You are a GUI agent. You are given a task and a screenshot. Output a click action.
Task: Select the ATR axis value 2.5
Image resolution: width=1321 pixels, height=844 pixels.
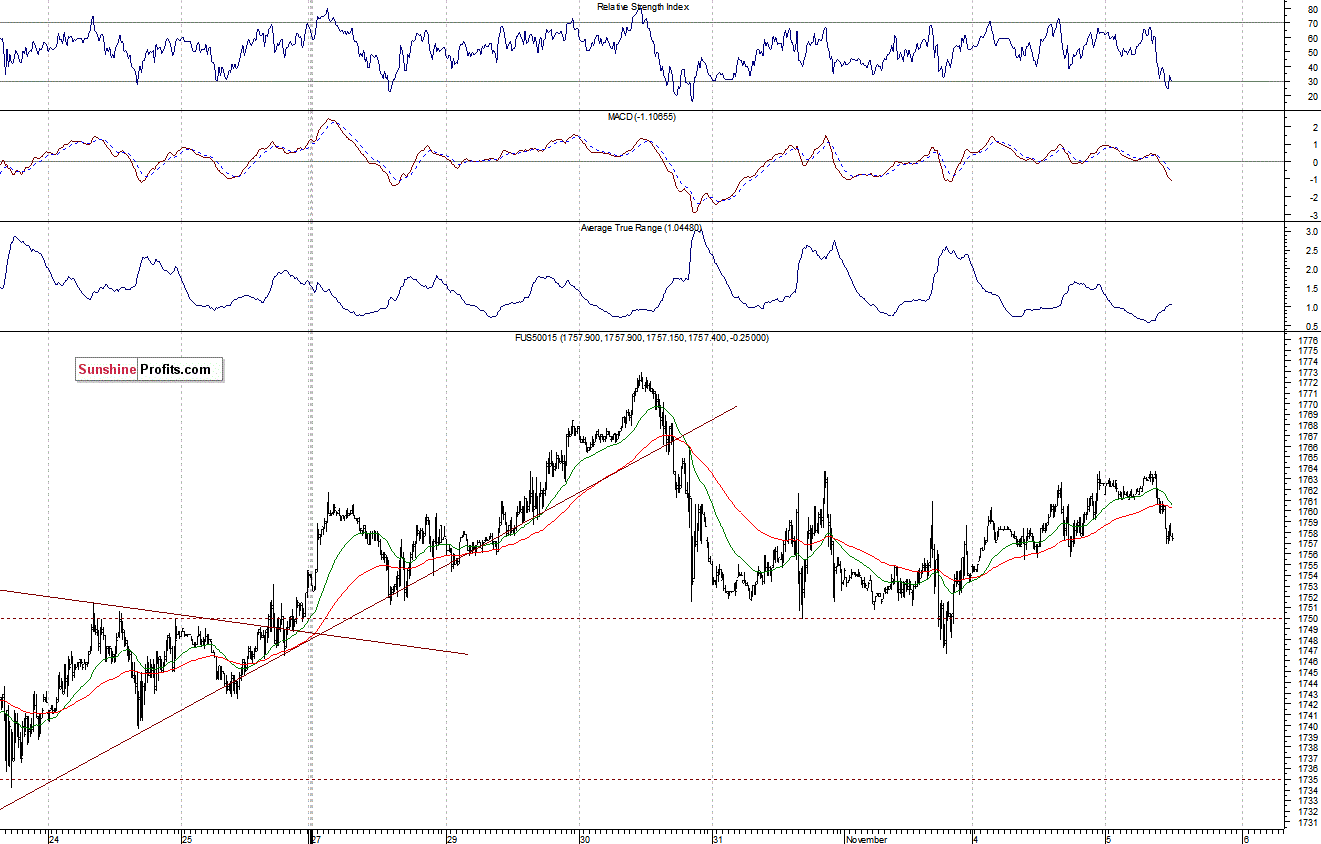[1310, 250]
